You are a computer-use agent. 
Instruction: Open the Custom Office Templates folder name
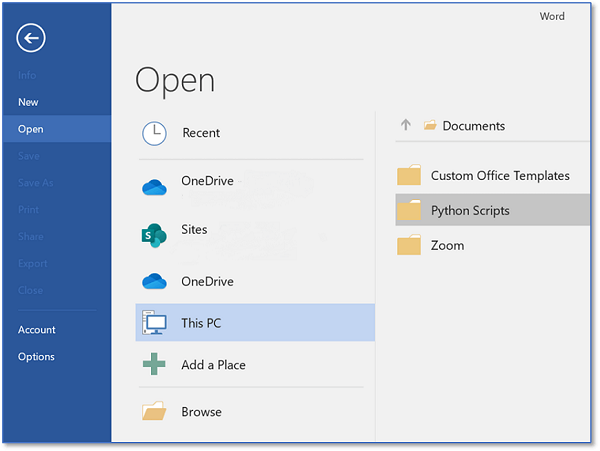[500, 176]
